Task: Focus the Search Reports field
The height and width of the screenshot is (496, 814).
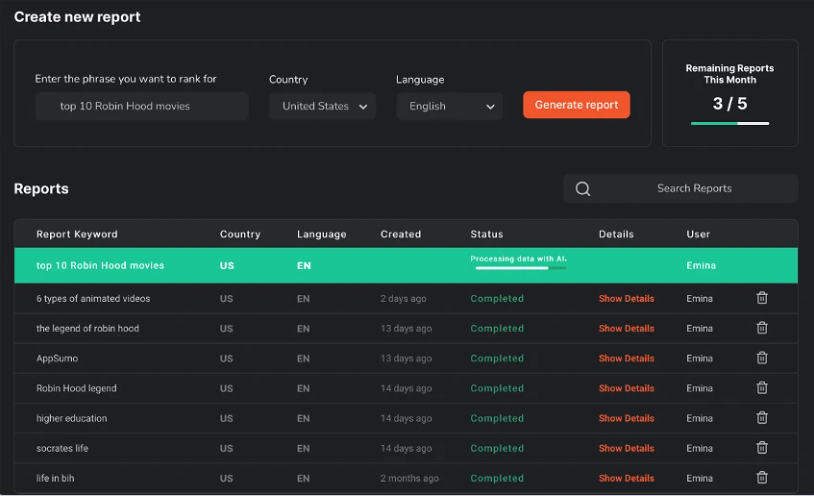Action: 681,189
